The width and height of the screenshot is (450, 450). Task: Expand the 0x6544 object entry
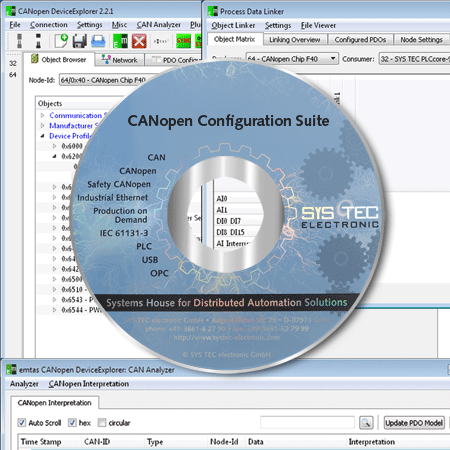(x=55, y=310)
